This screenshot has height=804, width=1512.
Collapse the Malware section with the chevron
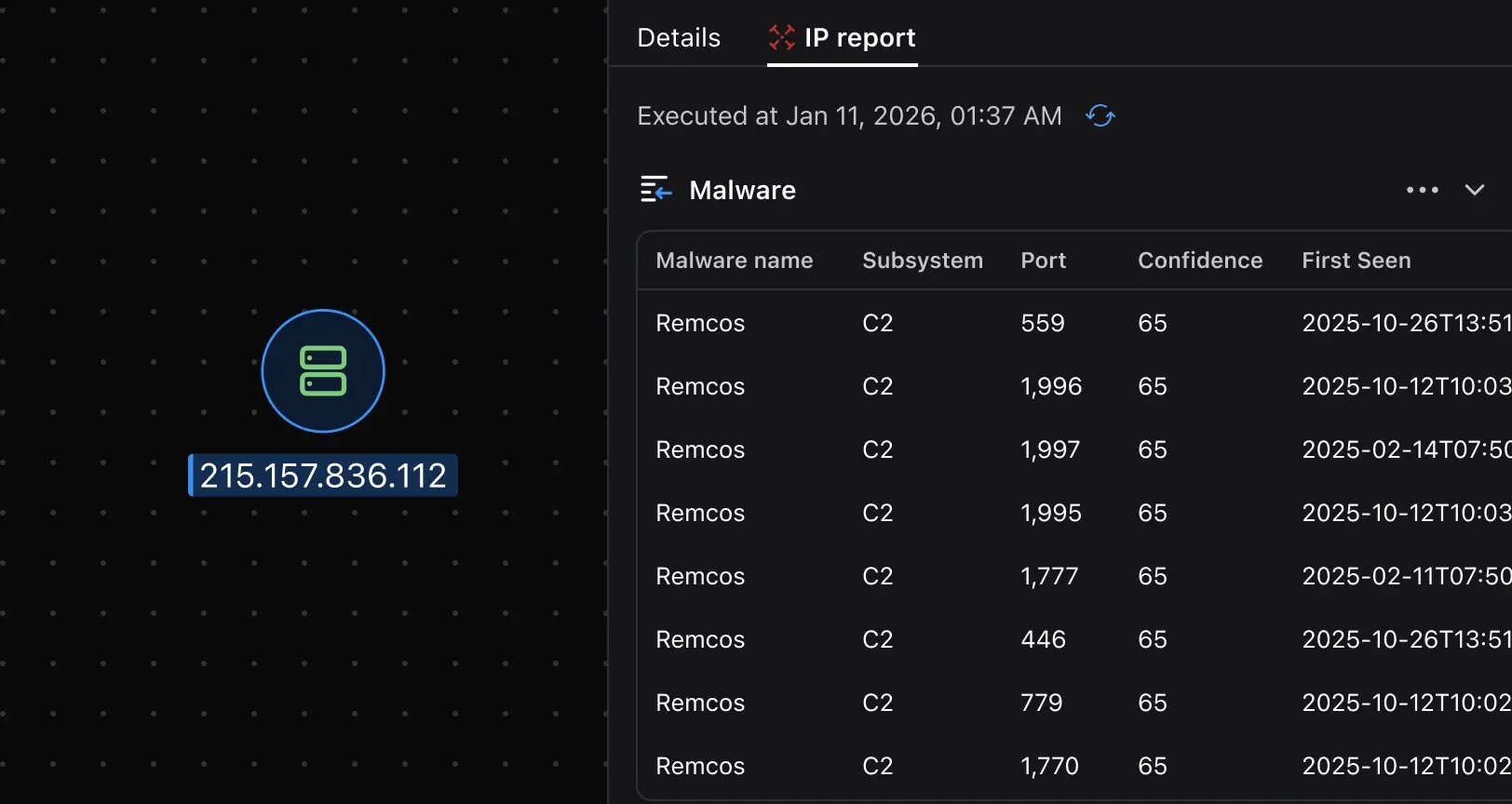click(x=1474, y=190)
